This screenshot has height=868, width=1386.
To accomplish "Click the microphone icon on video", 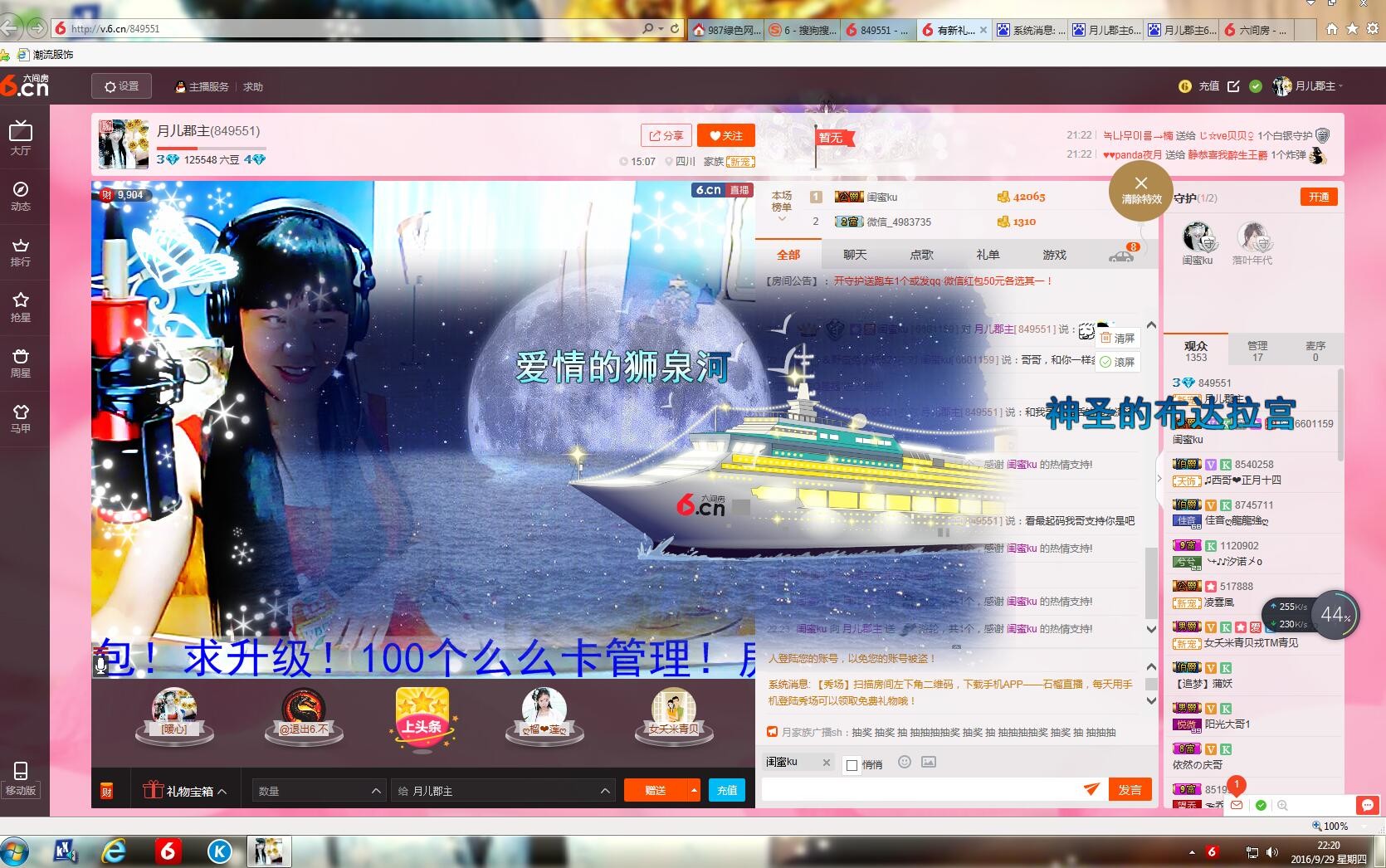I will [100, 665].
